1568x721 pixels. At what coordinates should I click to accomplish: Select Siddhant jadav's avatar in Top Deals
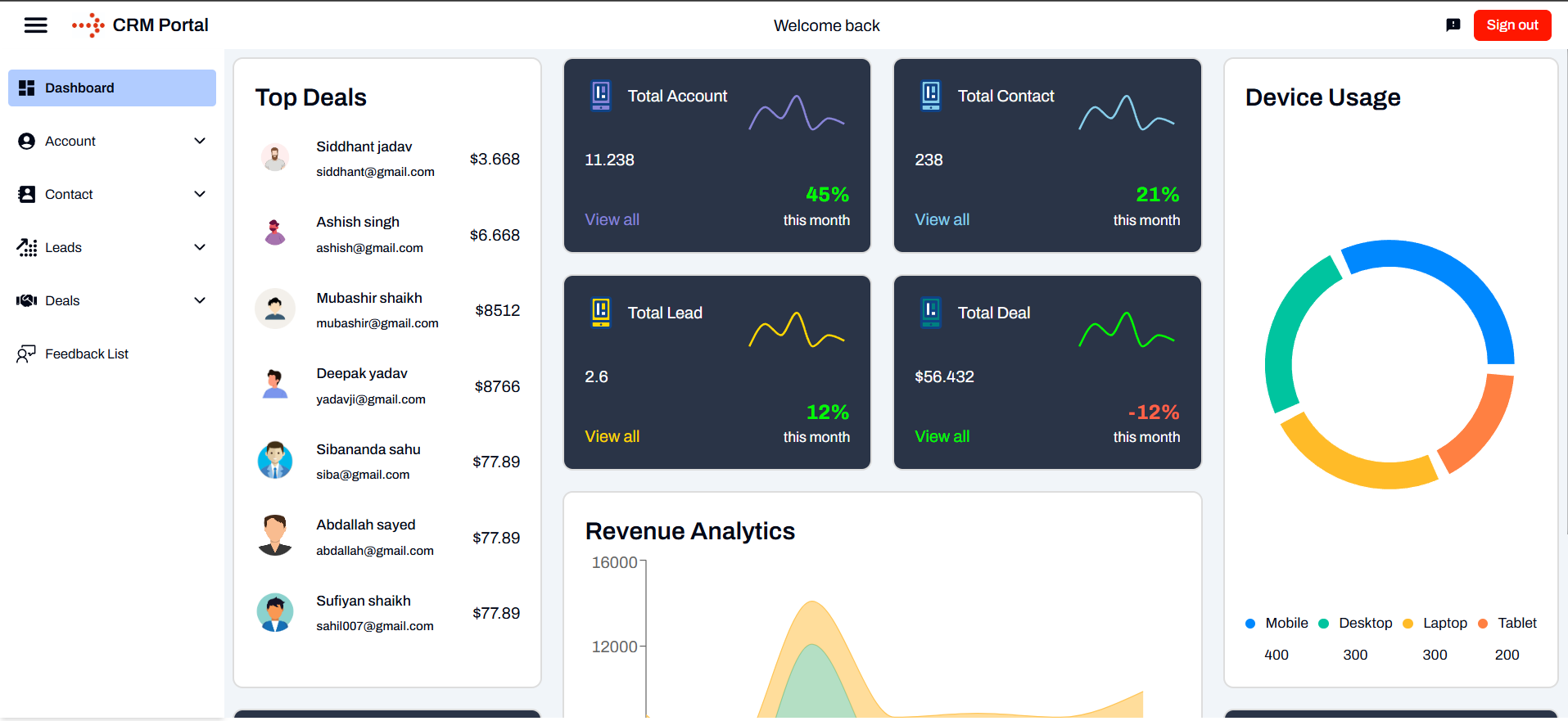(275, 158)
